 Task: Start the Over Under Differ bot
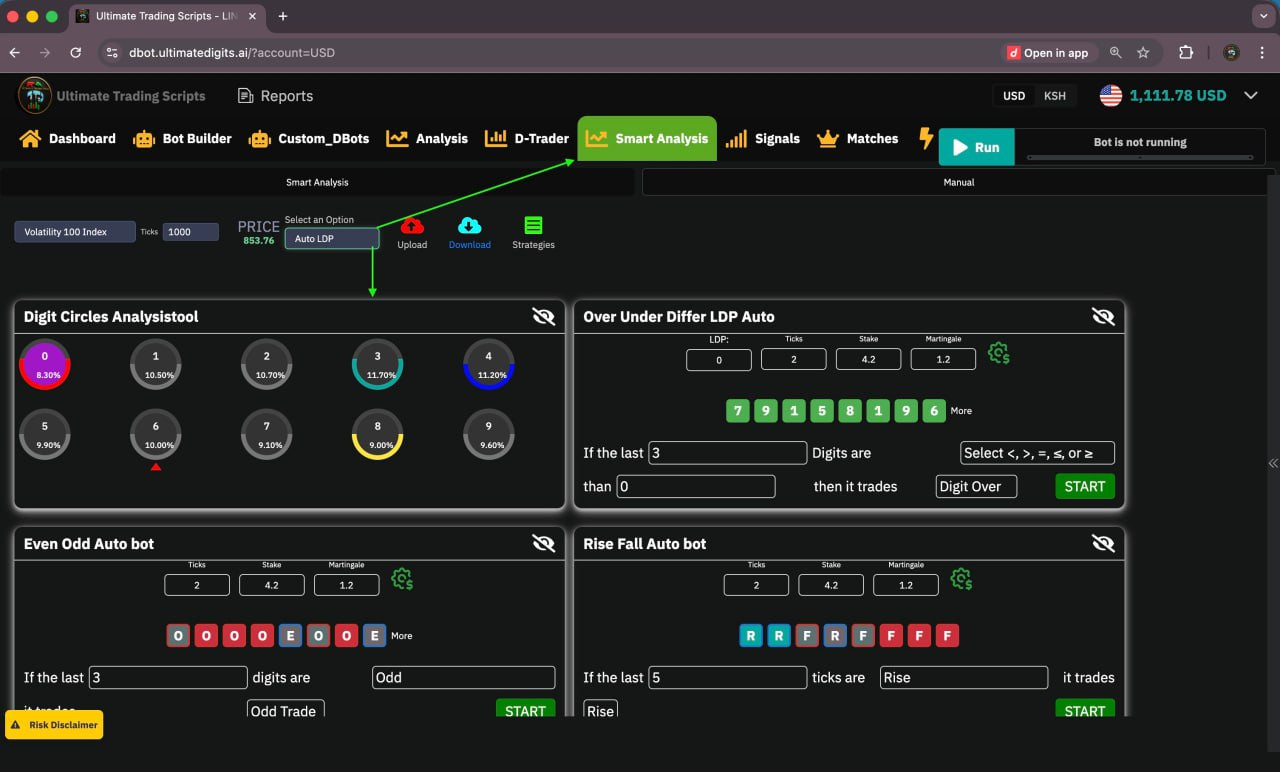[x=1084, y=487]
